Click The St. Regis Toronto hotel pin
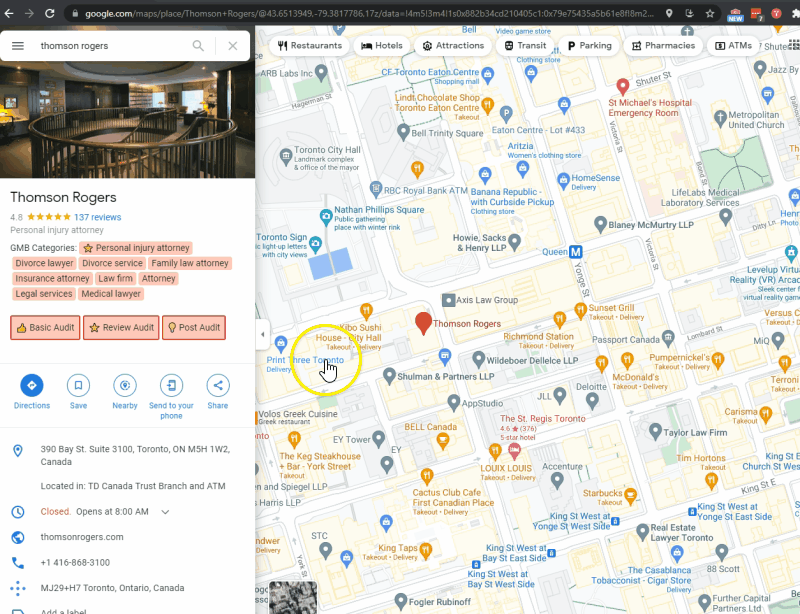 click(x=514, y=451)
